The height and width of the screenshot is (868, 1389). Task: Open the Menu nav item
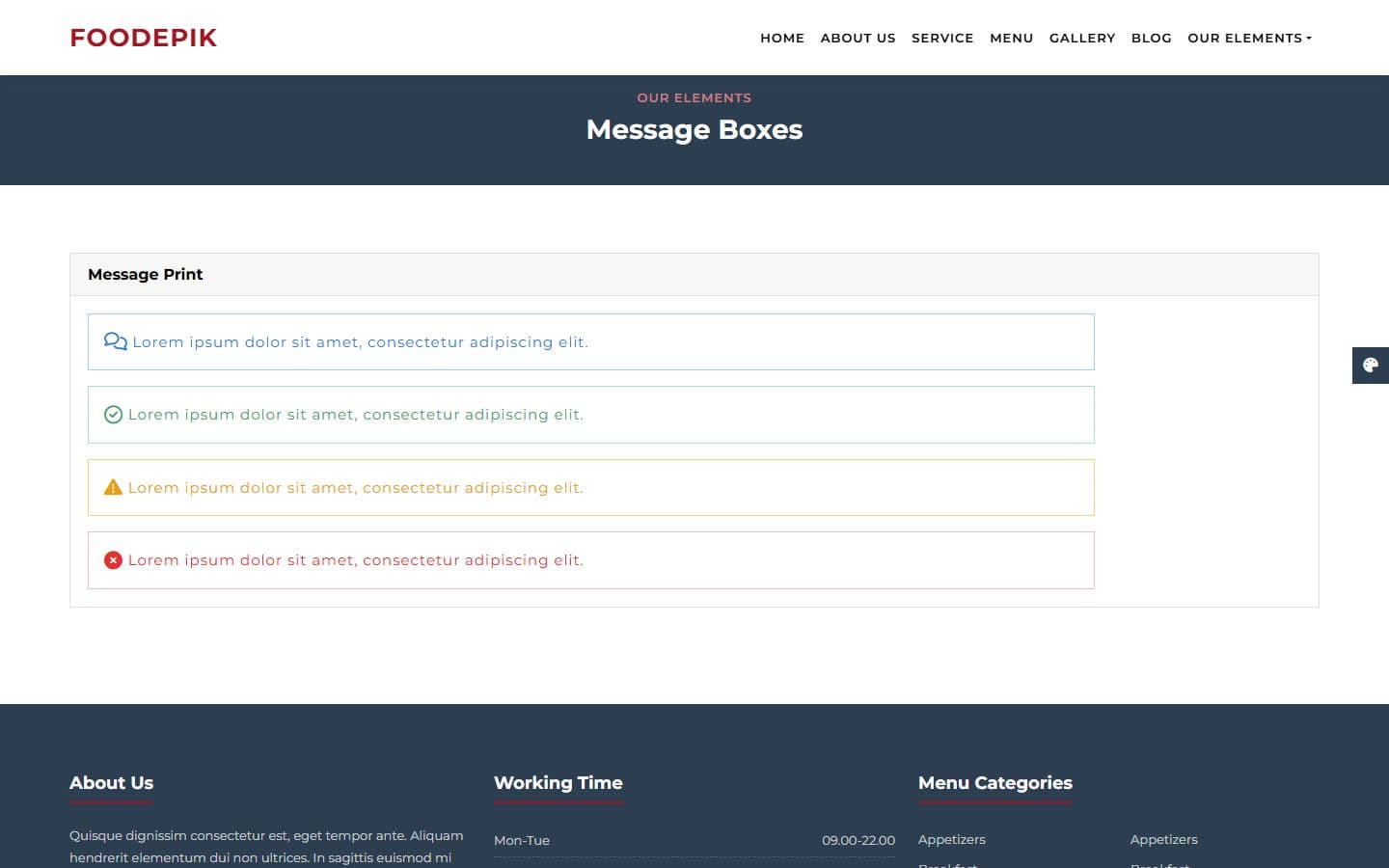click(x=1012, y=38)
